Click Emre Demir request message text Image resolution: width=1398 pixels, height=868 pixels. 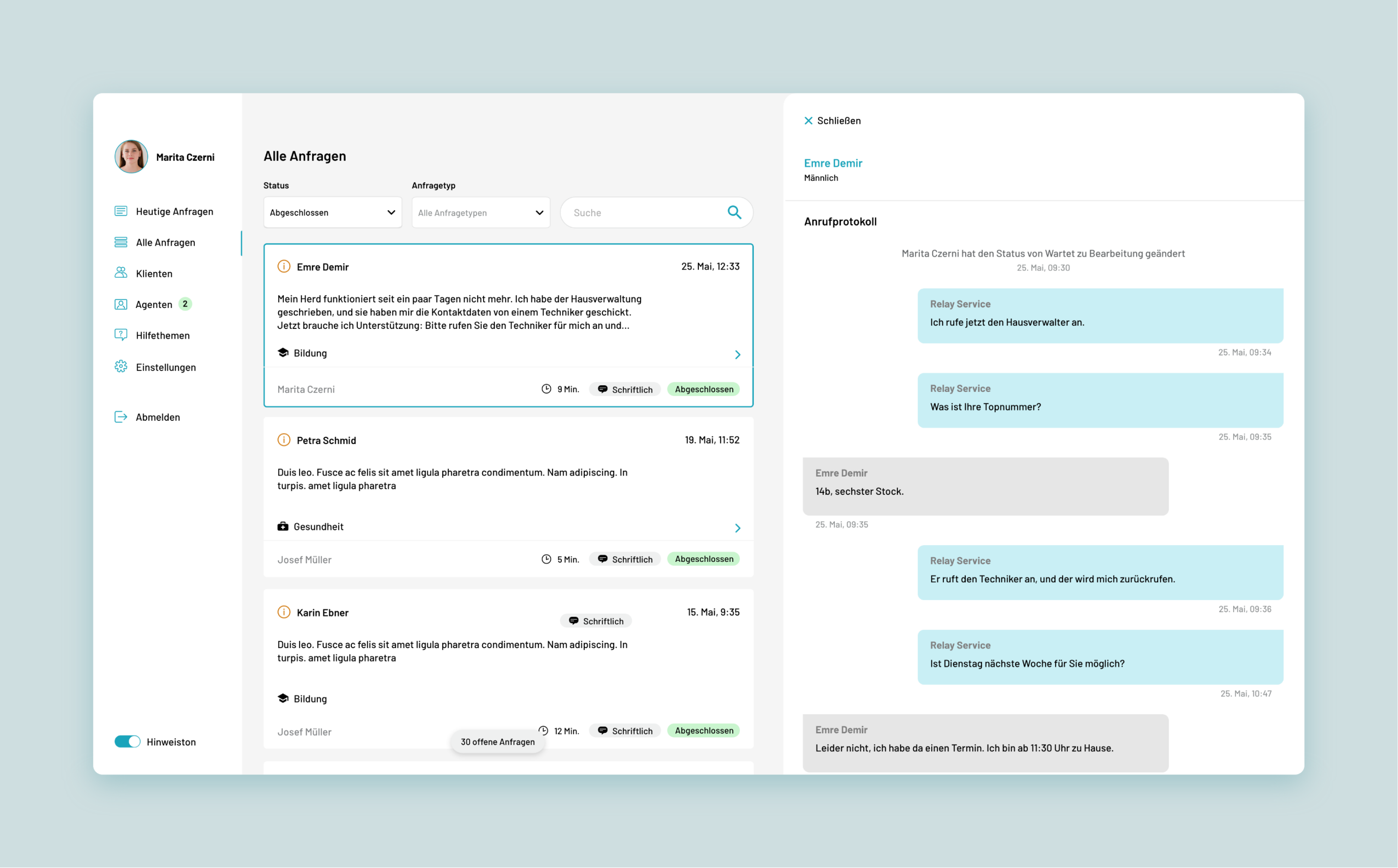(459, 312)
